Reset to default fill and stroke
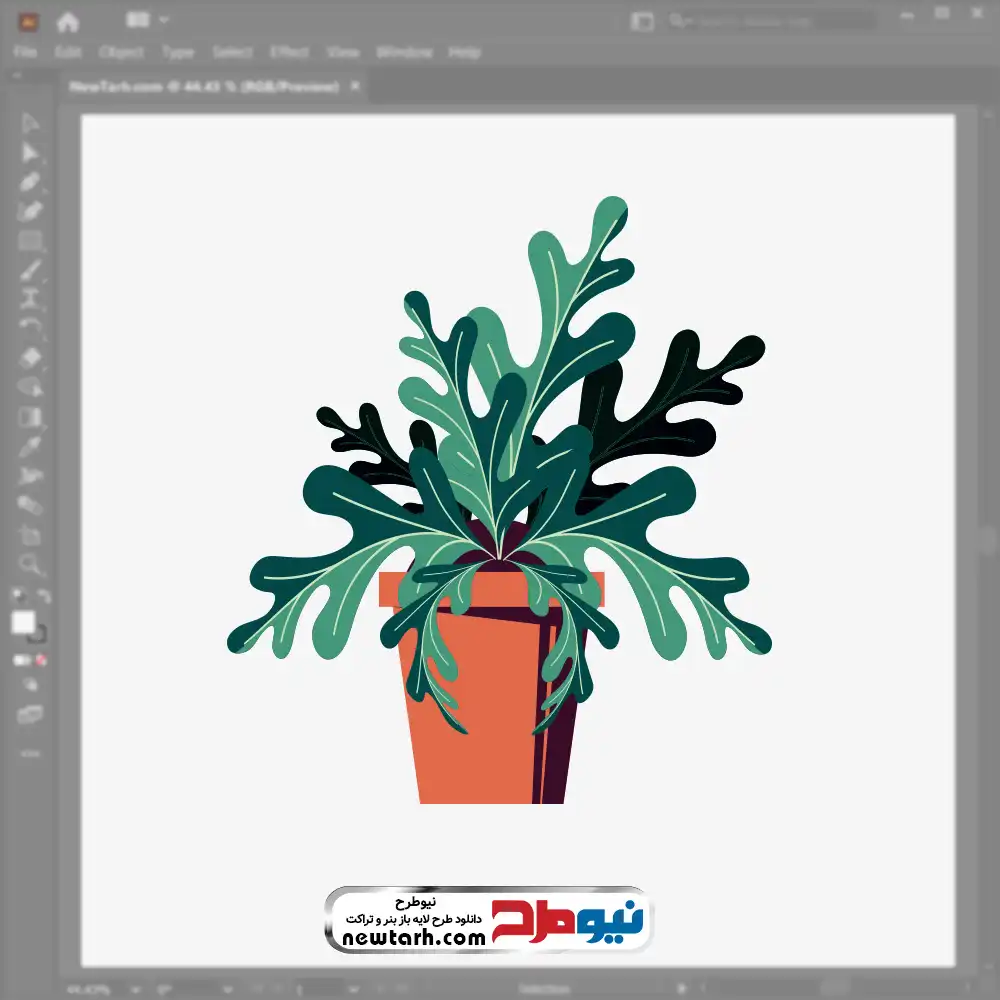Screen dimensions: 1000x1000 17,597
